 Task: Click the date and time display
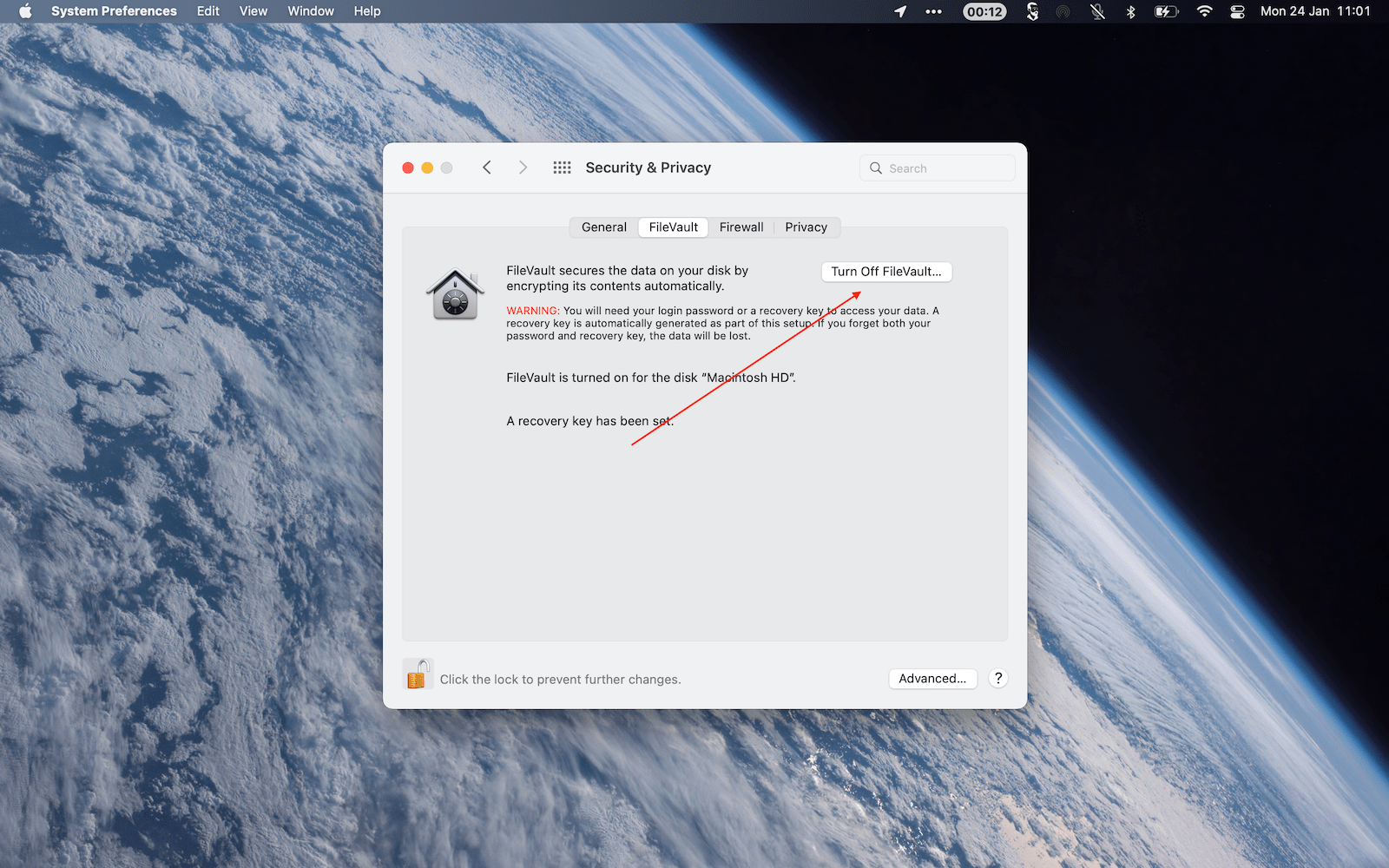(x=1315, y=11)
